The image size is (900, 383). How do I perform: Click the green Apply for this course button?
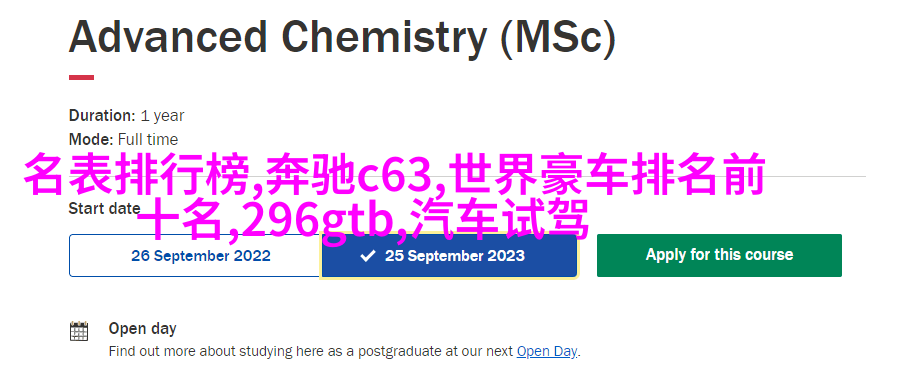[x=719, y=256]
